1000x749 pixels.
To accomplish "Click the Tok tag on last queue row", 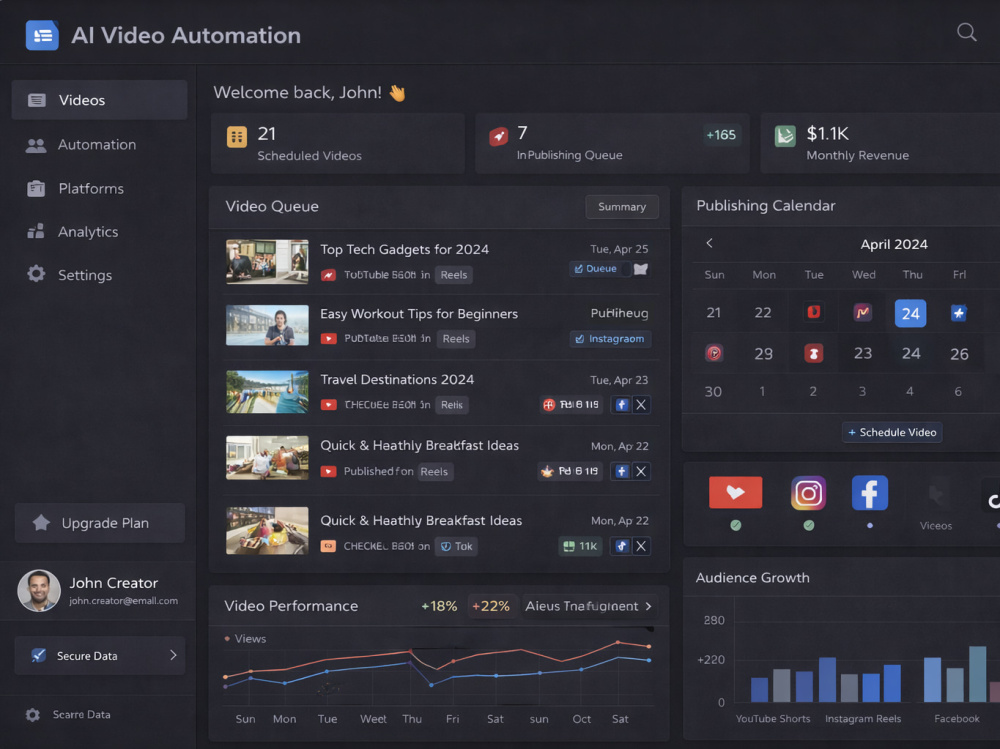I will 457,546.
